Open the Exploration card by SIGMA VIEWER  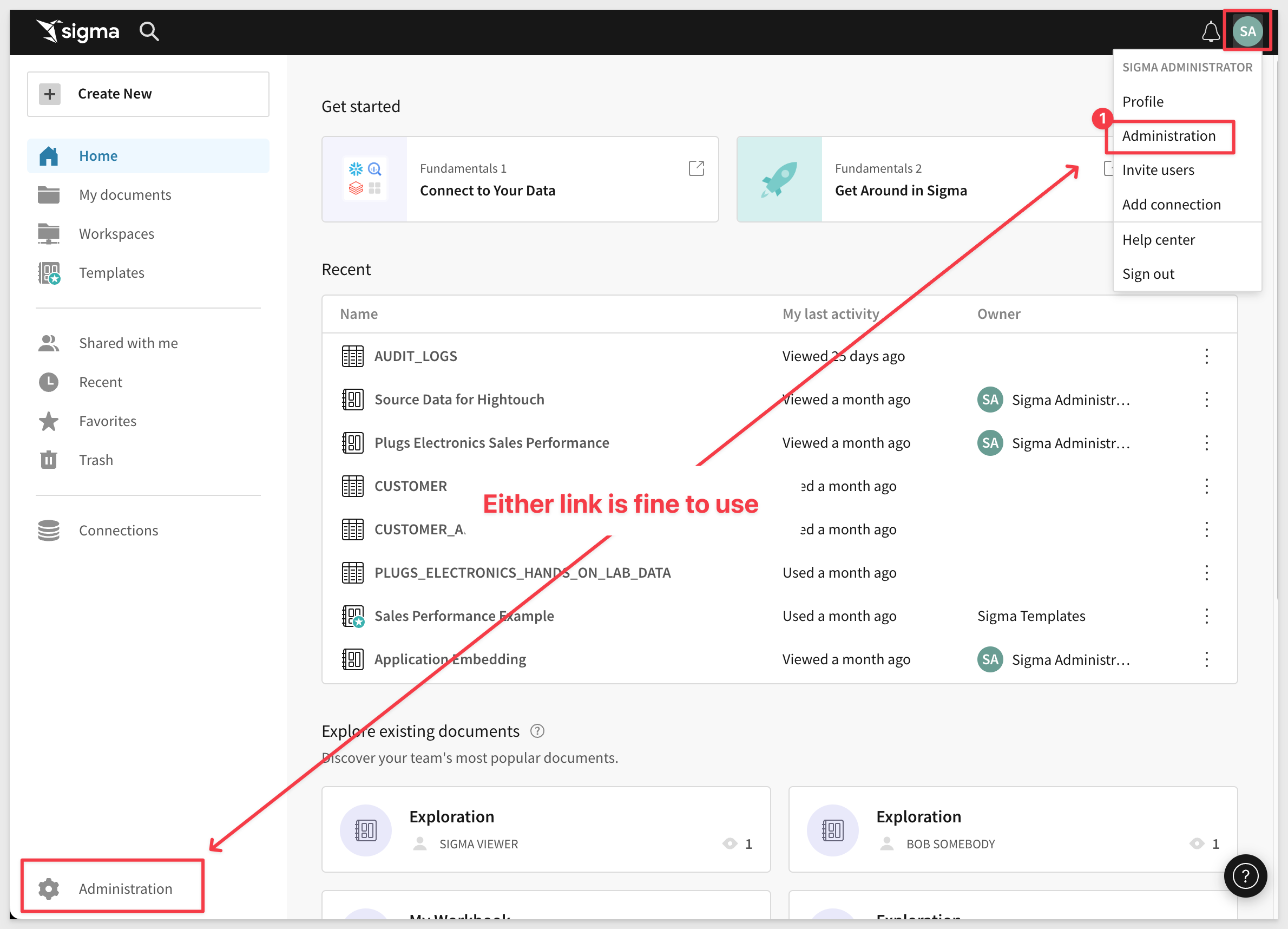click(546, 829)
